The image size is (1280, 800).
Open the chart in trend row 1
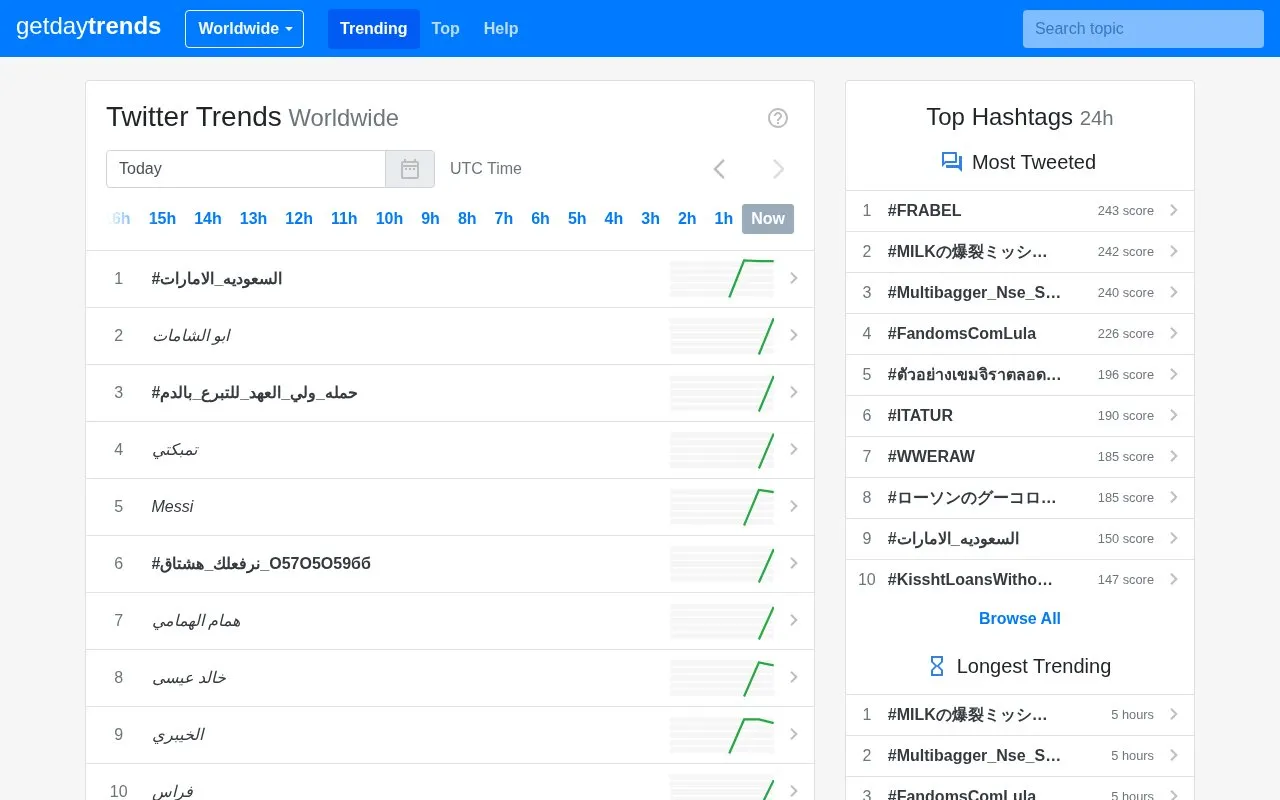coord(722,279)
